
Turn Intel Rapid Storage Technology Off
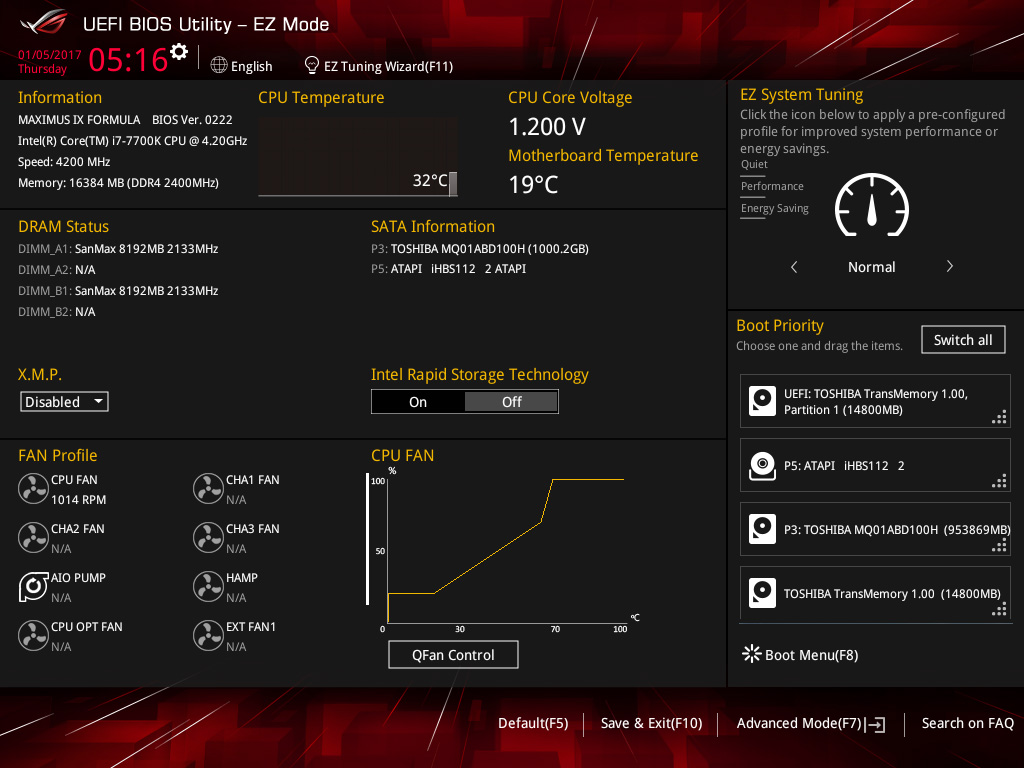pos(511,402)
